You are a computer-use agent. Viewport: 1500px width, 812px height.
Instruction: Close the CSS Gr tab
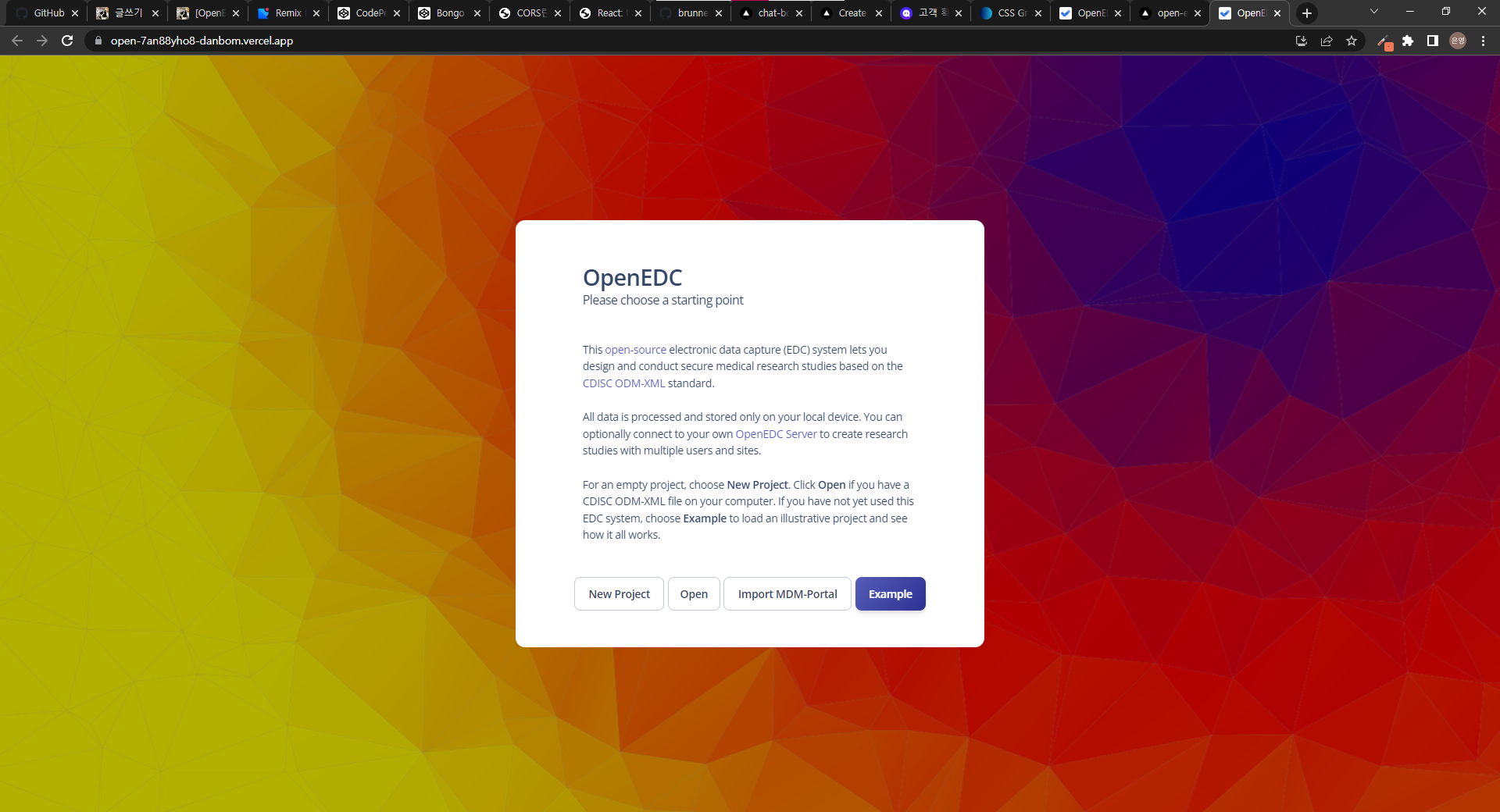coord(1038,13)
